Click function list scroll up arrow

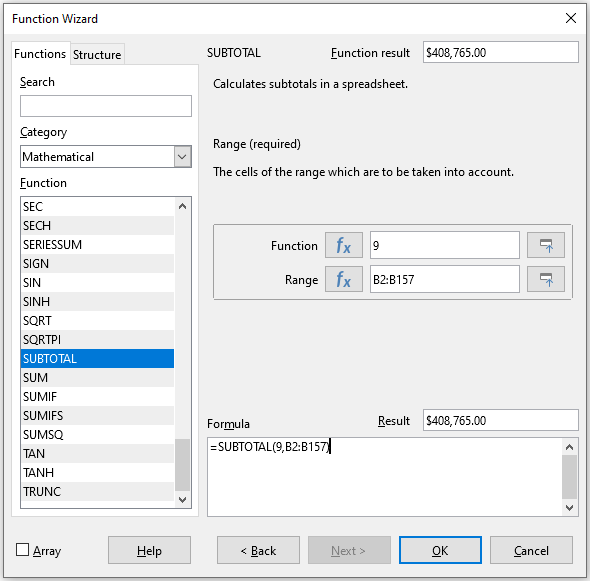[x=182, y=206]
